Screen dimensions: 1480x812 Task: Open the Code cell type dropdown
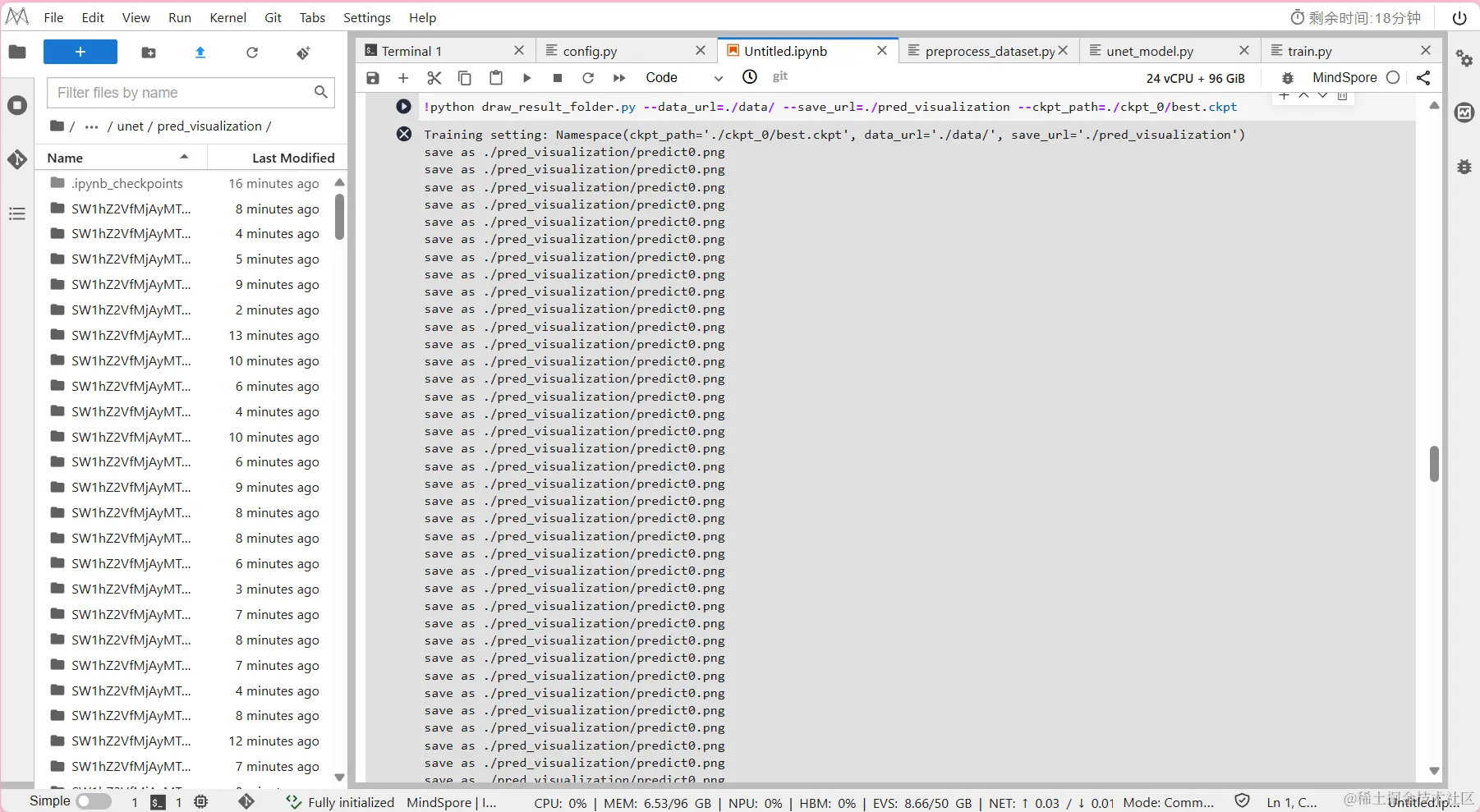(683, 78)
